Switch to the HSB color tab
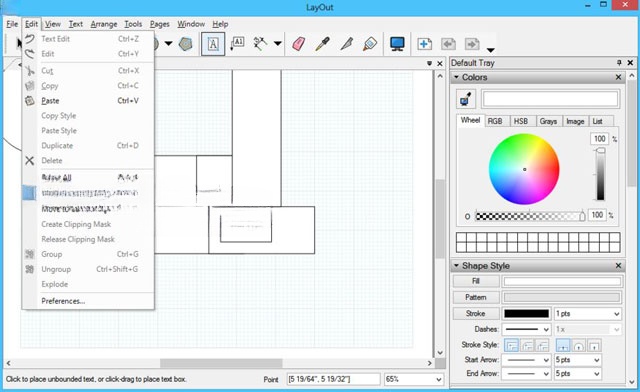640x392 pixels. click(520, 121)
